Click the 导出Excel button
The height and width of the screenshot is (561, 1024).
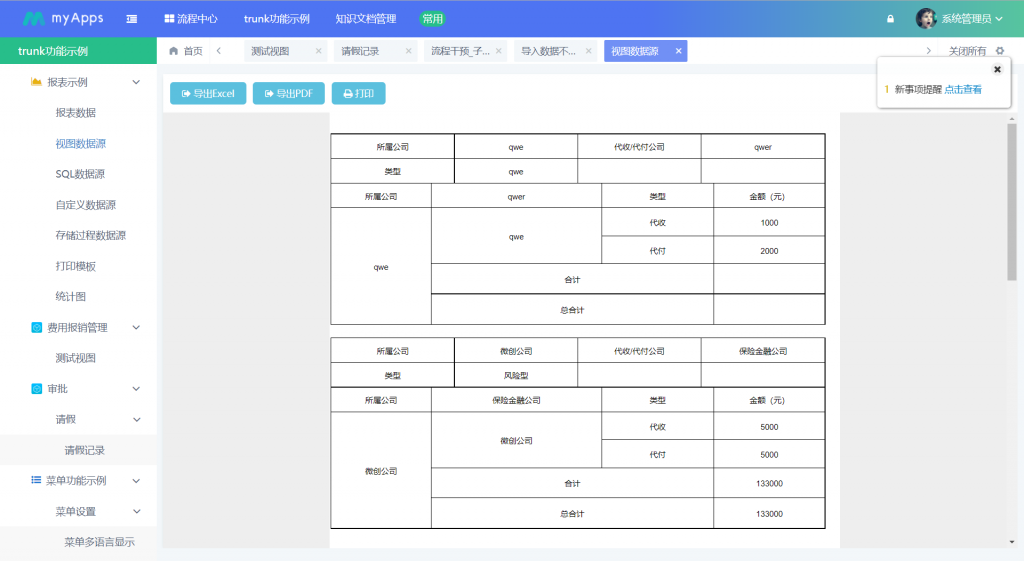208,93
